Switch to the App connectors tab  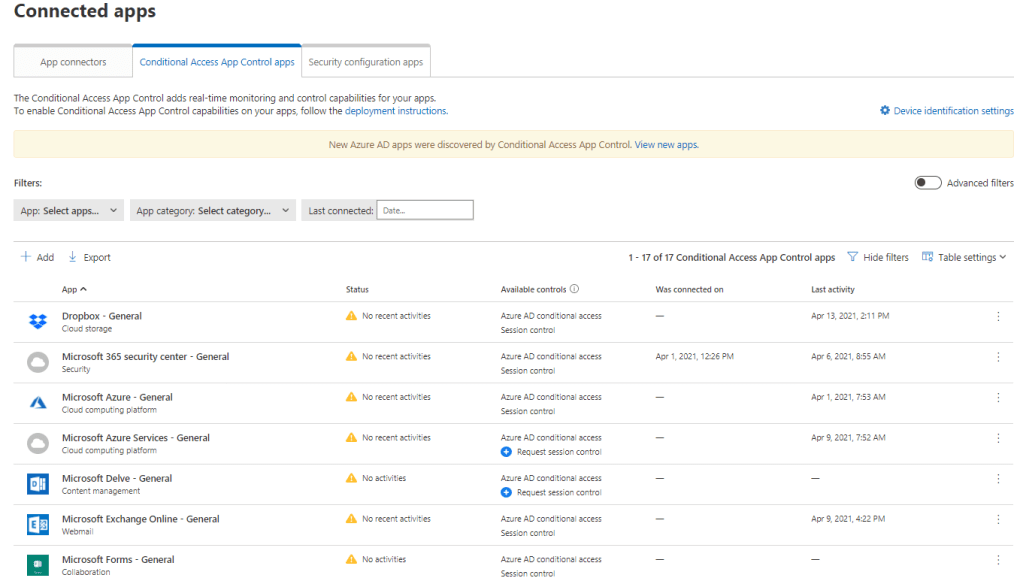pos(73,62)
